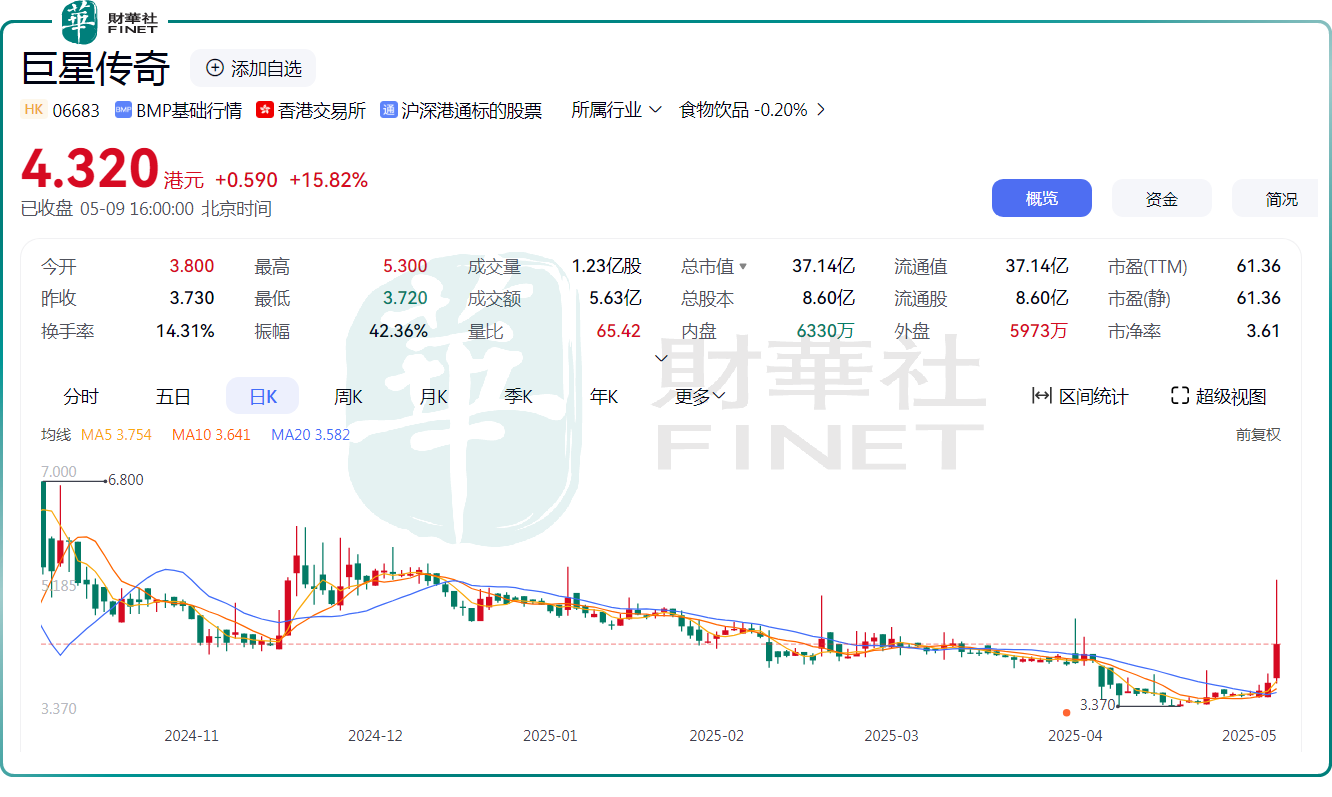The width and height of the screenshot is (1332, 797).
Task: Click the 量比 value 65.42
Action: coord(619,330)
